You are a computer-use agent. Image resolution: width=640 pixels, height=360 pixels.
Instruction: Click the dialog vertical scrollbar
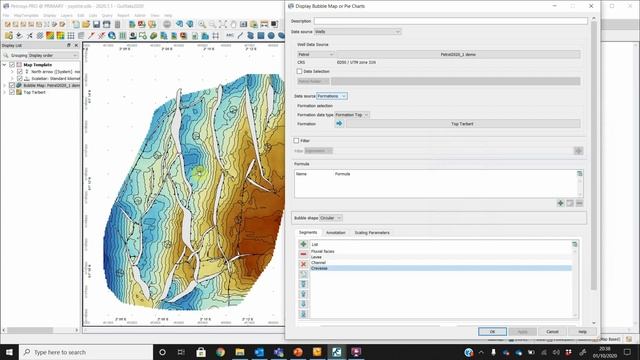point(594,155)
